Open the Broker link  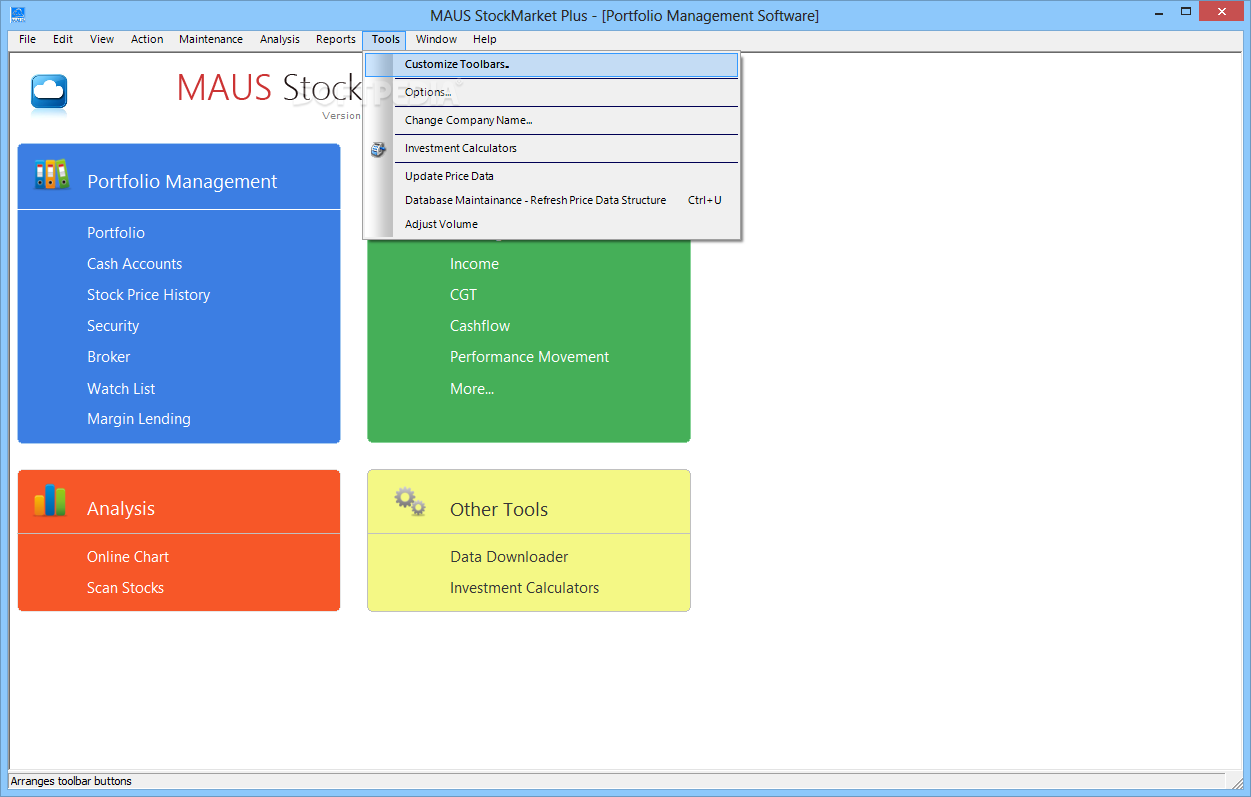coord(109,357)
